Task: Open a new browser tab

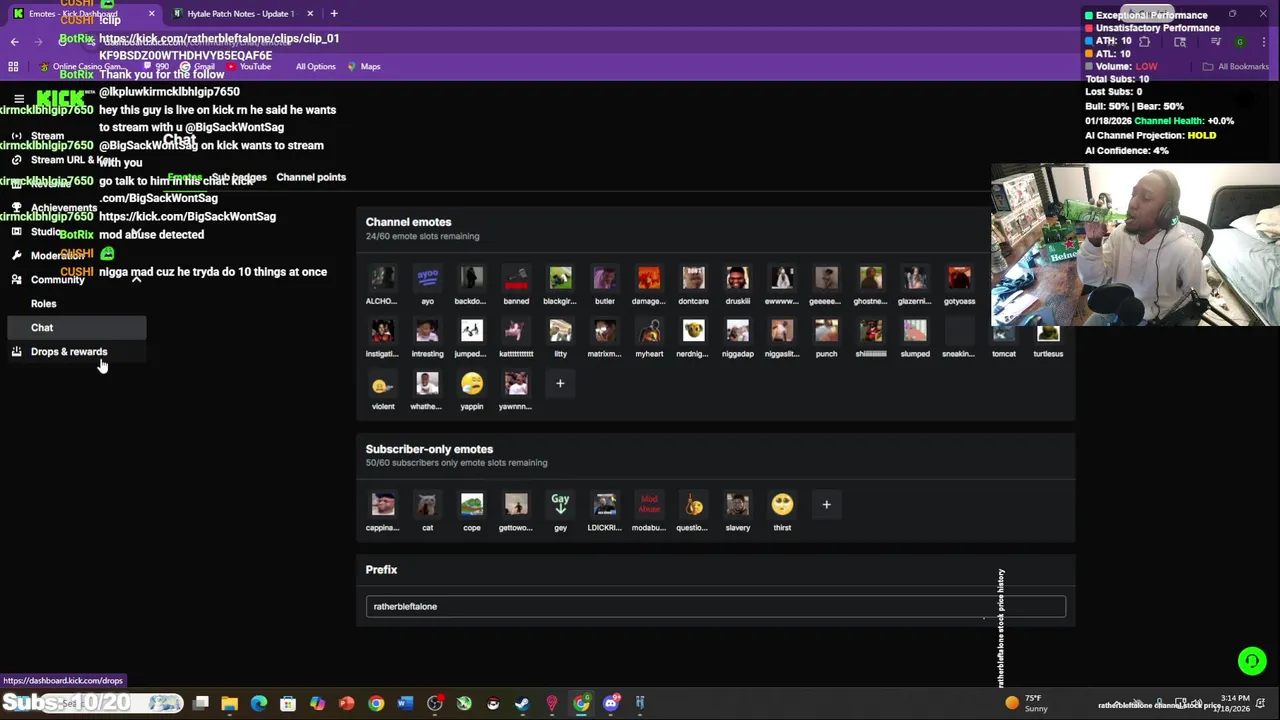Action: point(334,13)
